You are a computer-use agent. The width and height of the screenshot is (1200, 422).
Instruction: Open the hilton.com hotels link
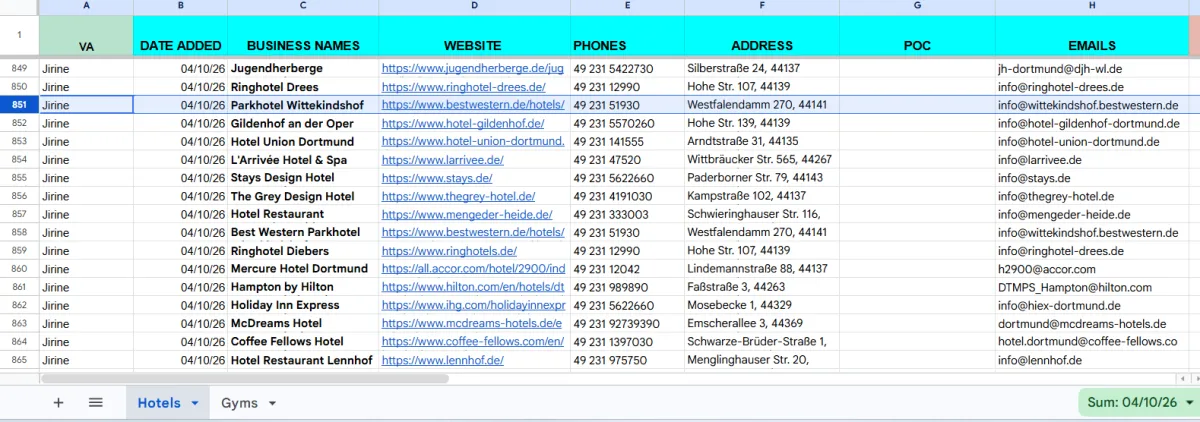(x=473, y=287)
